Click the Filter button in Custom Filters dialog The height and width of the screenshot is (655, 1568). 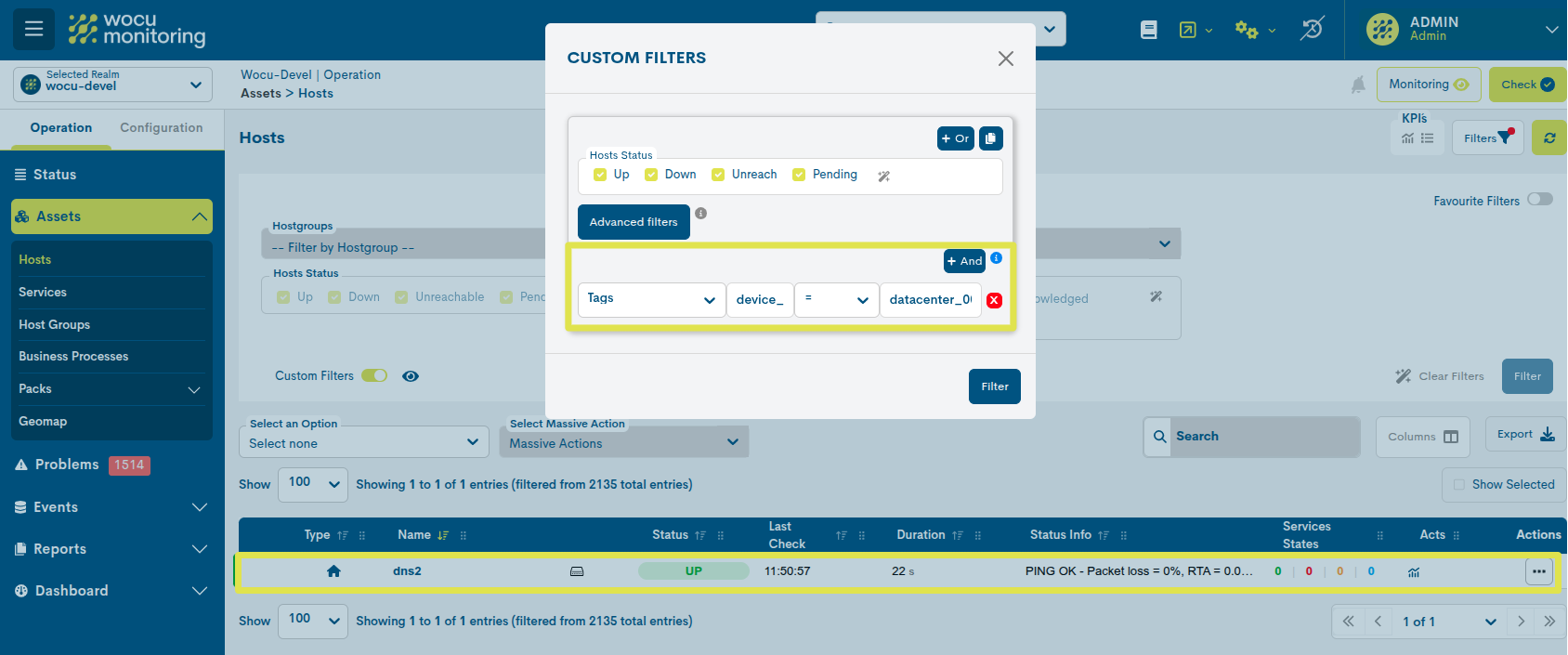point(994,386)
